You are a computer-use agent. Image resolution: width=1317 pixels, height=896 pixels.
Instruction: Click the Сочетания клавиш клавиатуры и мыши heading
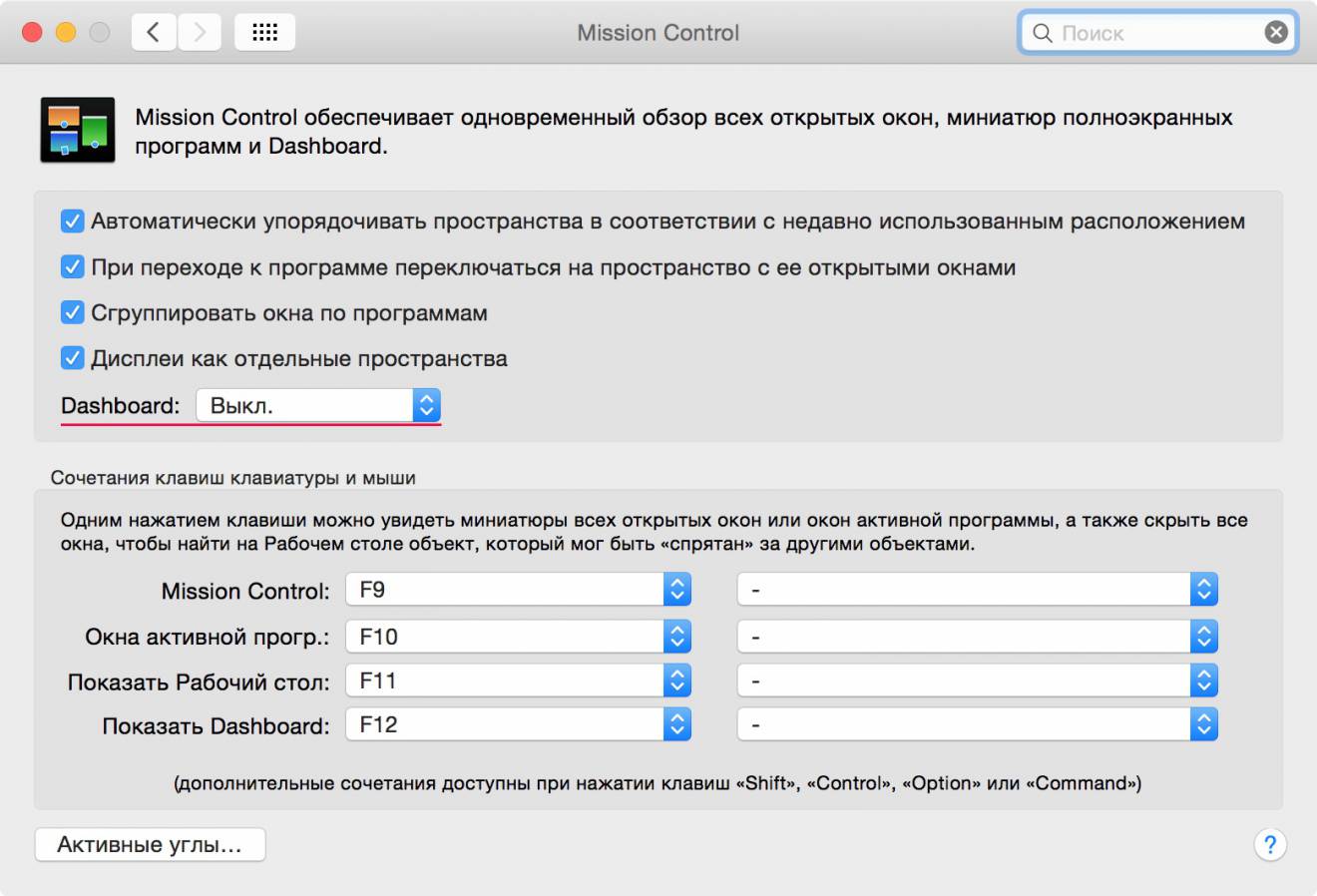tap(233, 478)
